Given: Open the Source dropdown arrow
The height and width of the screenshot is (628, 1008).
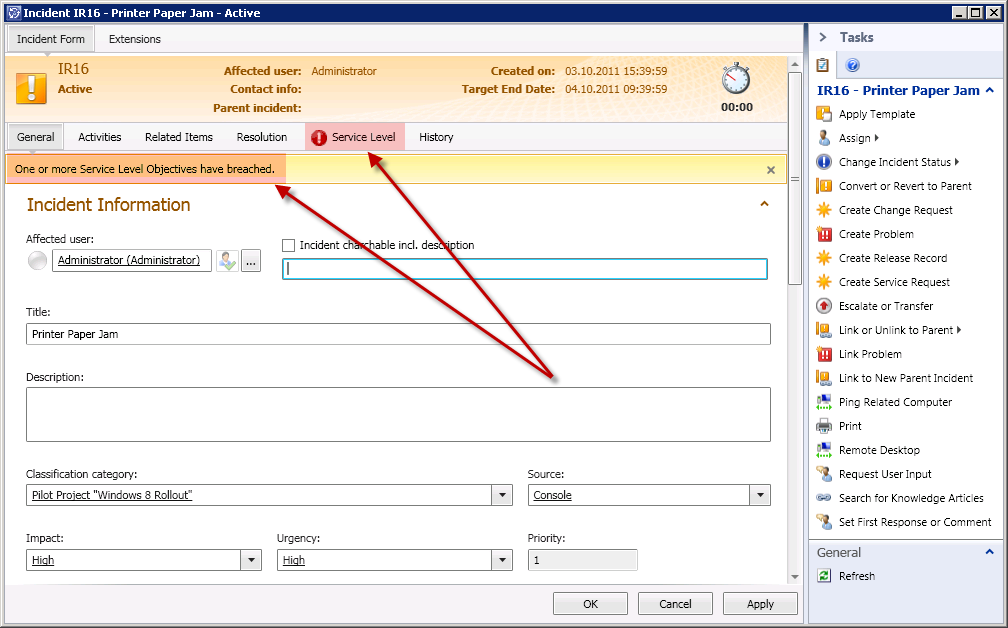Looking at the screenshot, I should coord(760,496).
